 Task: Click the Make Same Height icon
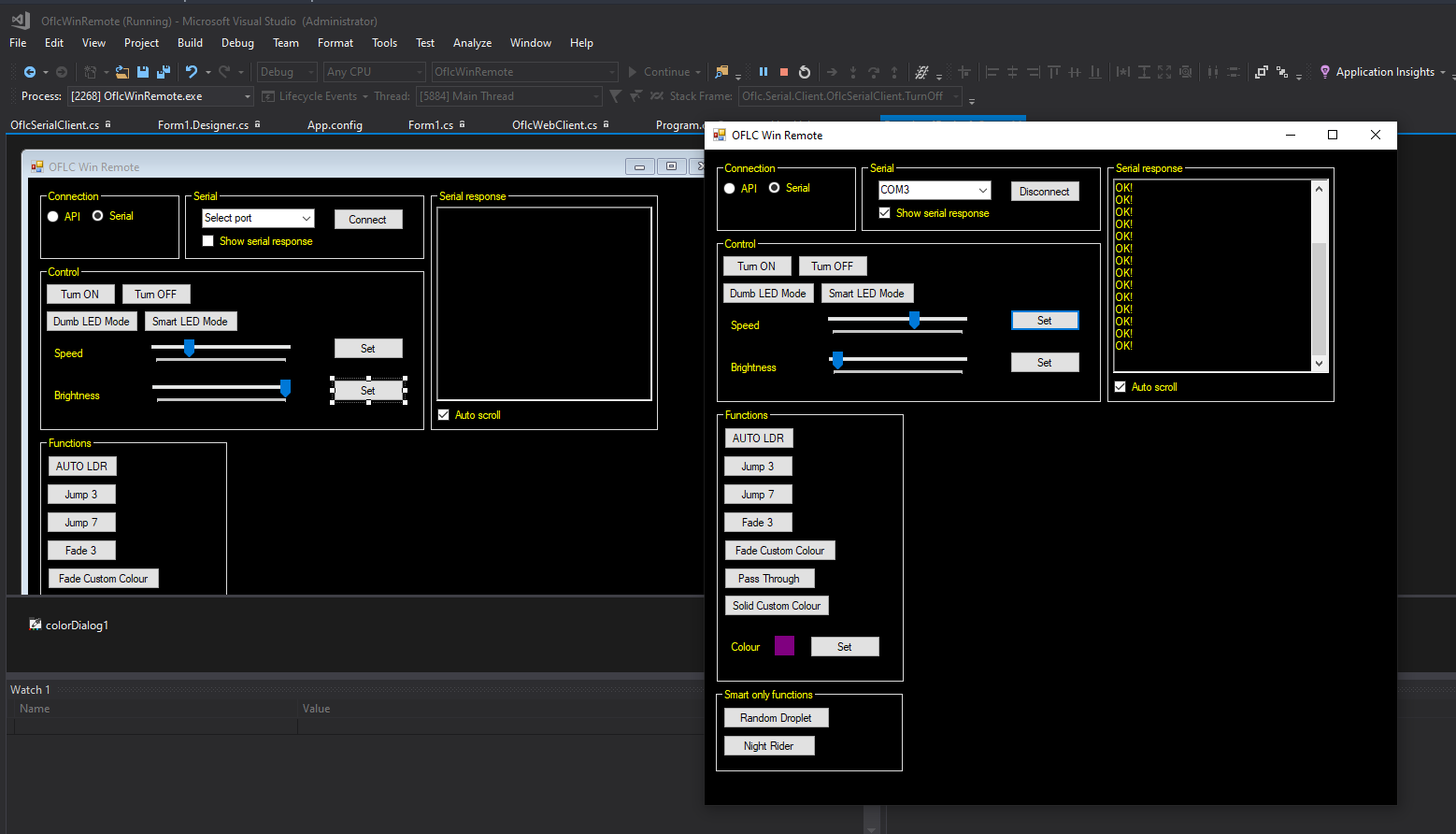coord(1144,72)
